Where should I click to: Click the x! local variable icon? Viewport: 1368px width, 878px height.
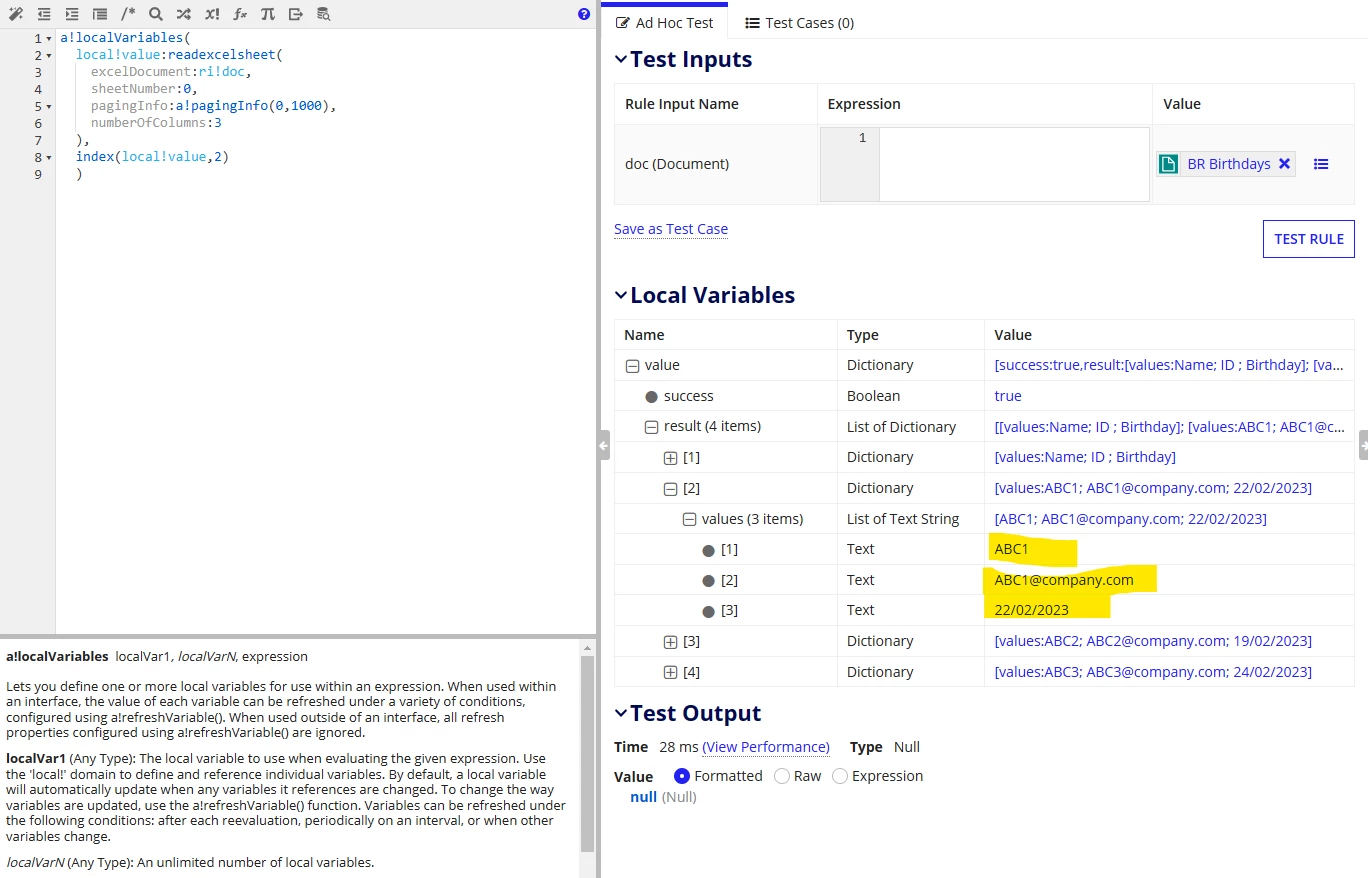pos(212,14)
